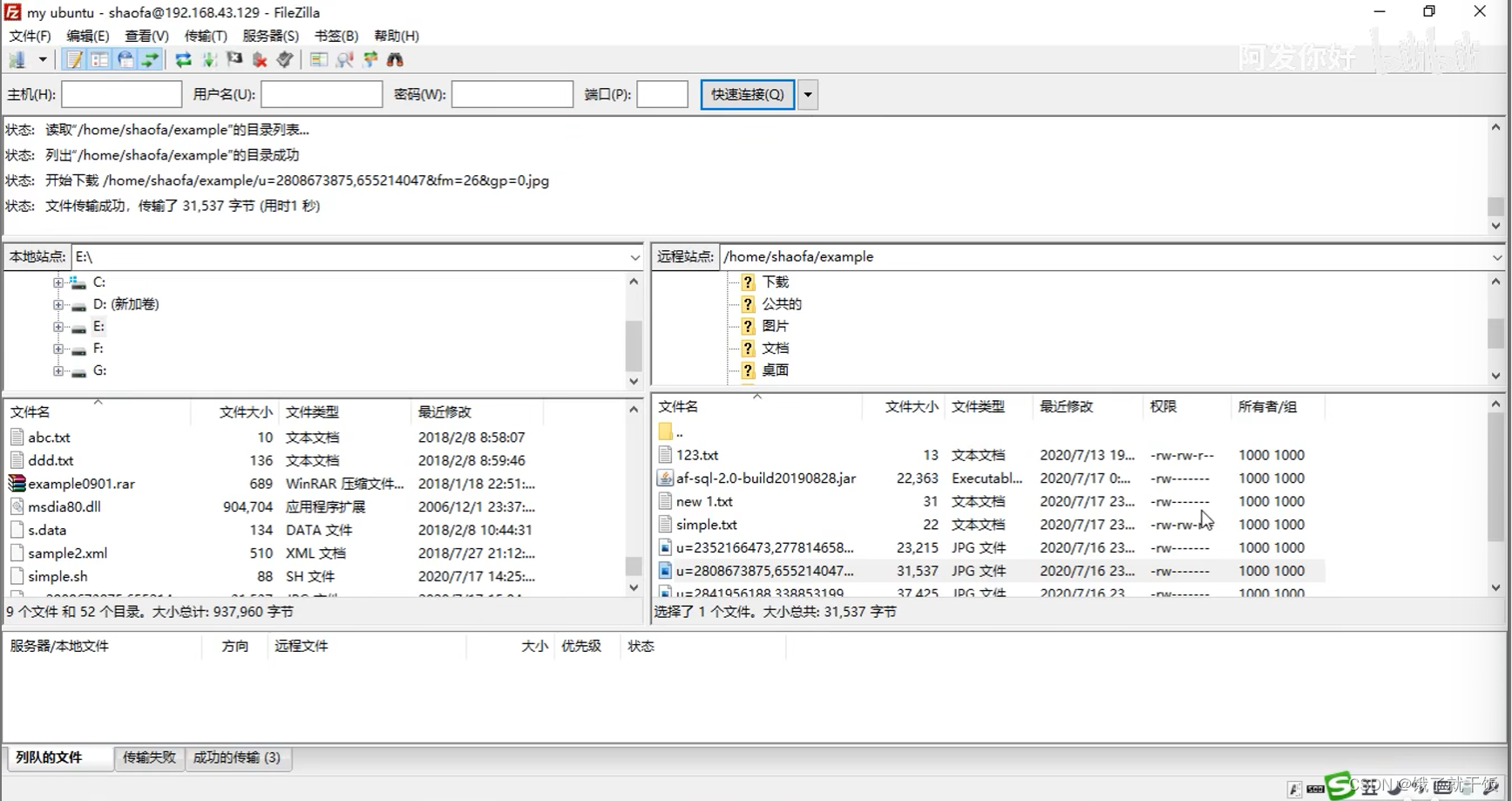Click the sample2.xml file icon
Viewport: 1512px width, 801px height.
[x=17, y=553]
